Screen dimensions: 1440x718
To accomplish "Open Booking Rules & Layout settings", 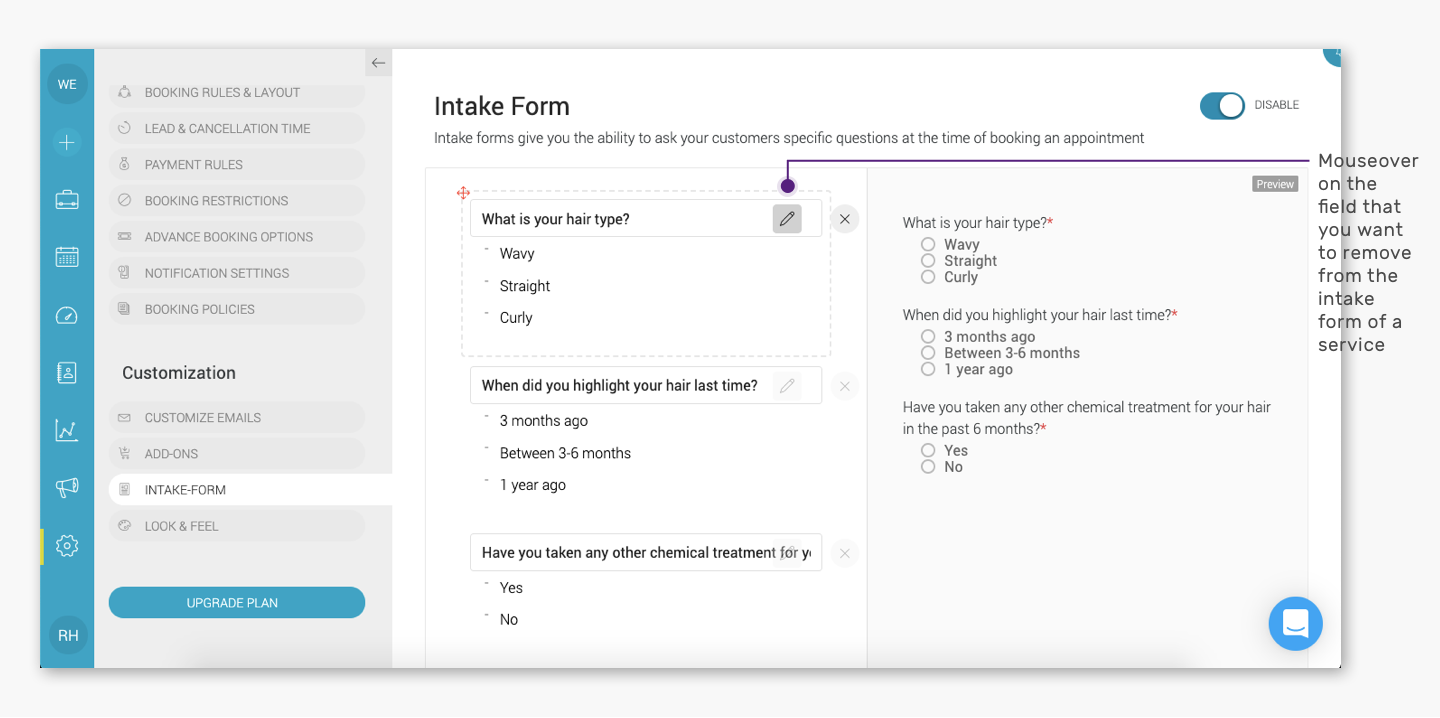I will click(x=237, y=92).
